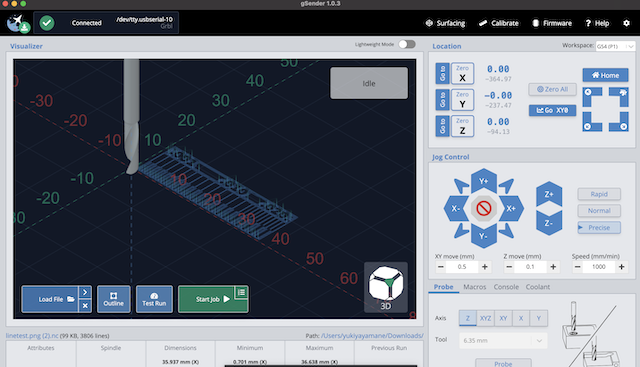The width and height of the screenshot is (640, 367).
Task: Select Normal jog preset
Action: 599,211
